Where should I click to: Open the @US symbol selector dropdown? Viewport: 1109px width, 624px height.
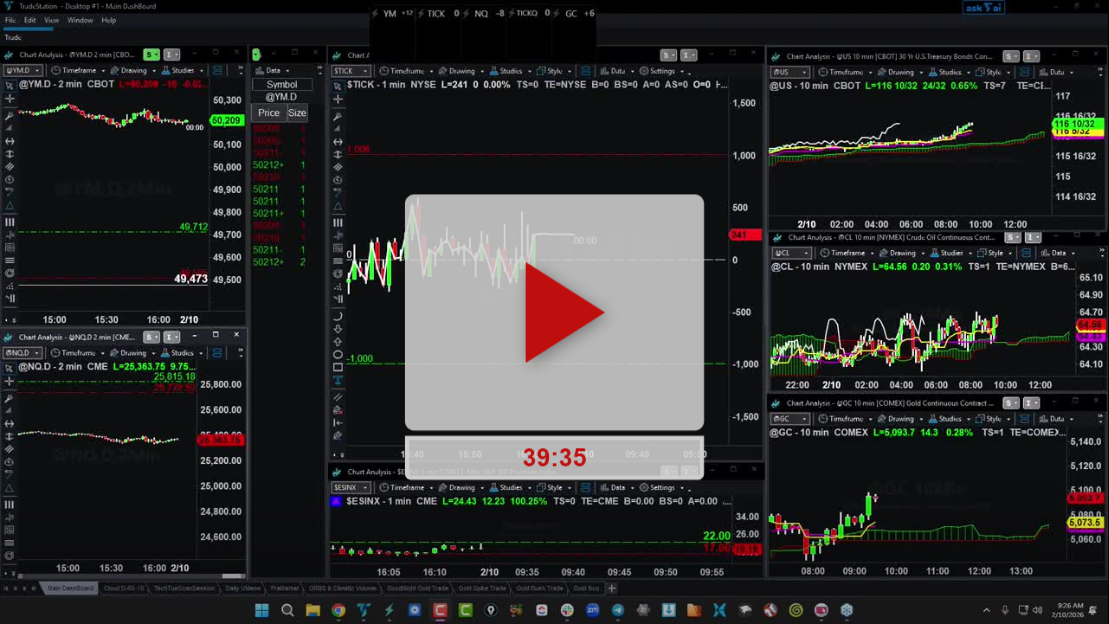tap(790, 72)
